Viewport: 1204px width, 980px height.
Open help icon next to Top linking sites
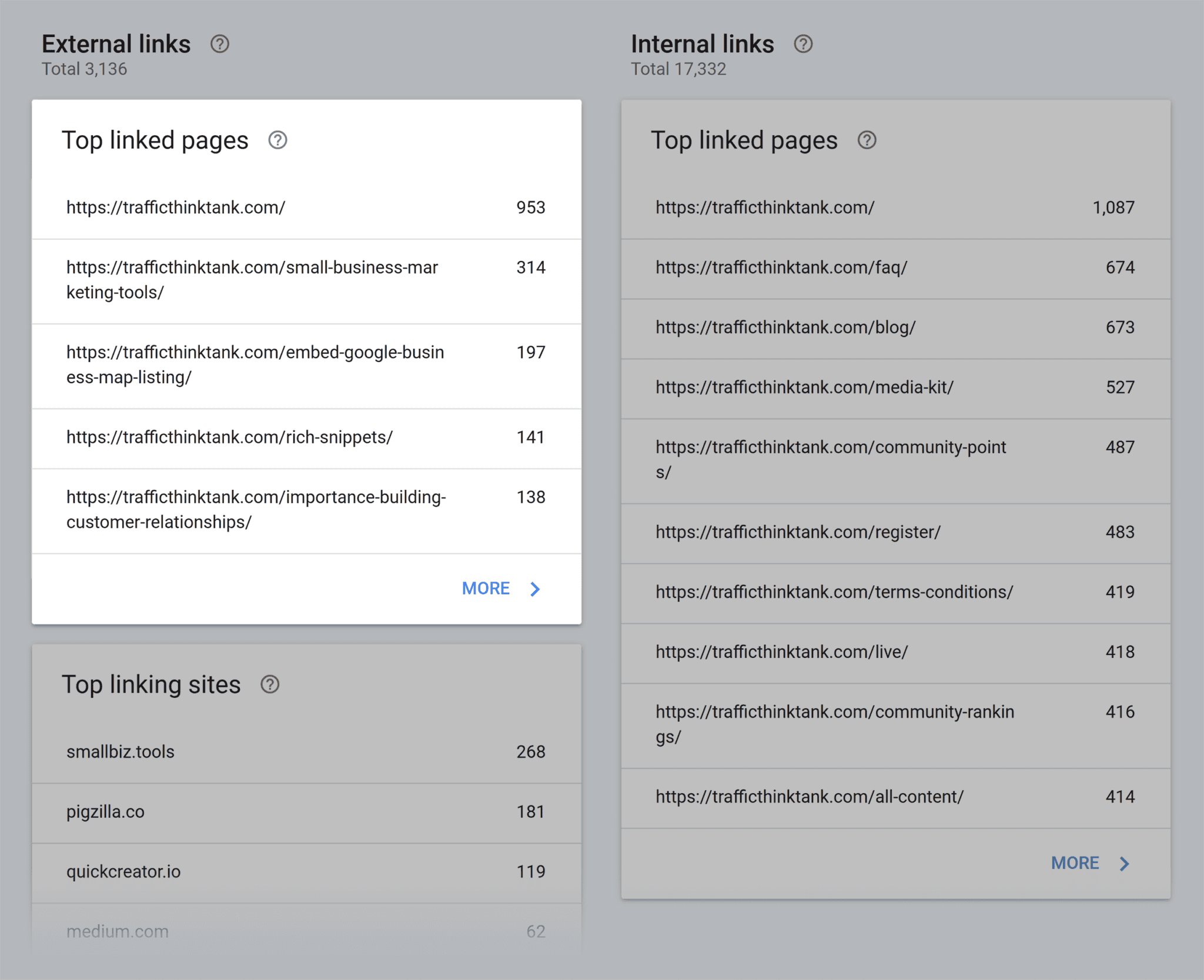pyautogui.click(x=270, y=684)
